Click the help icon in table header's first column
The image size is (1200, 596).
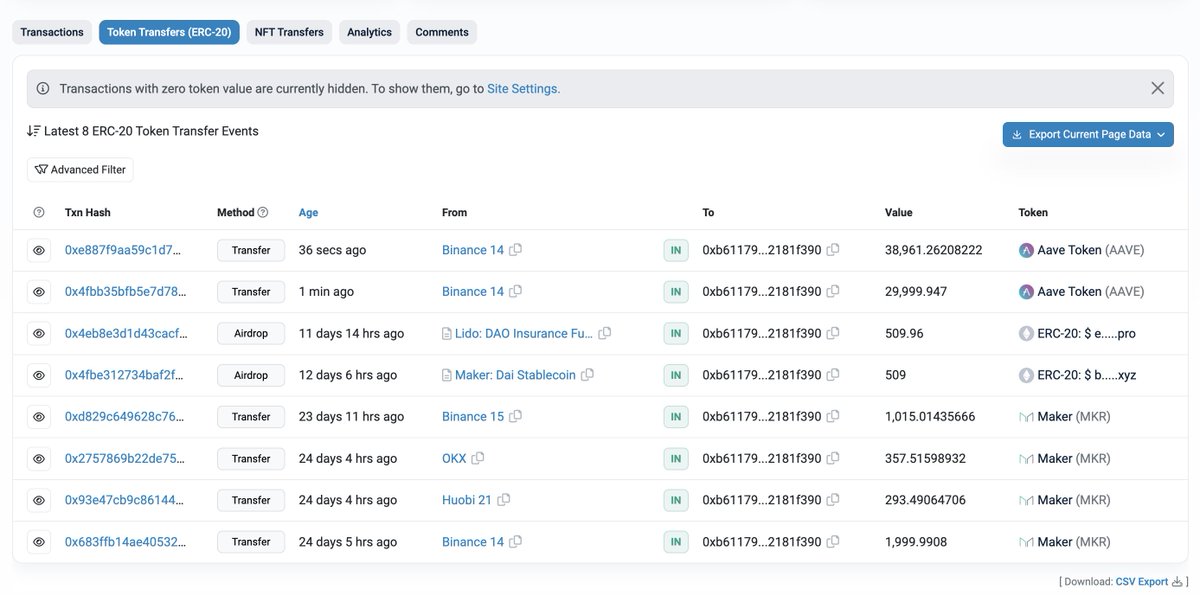[x=39, y=212]
